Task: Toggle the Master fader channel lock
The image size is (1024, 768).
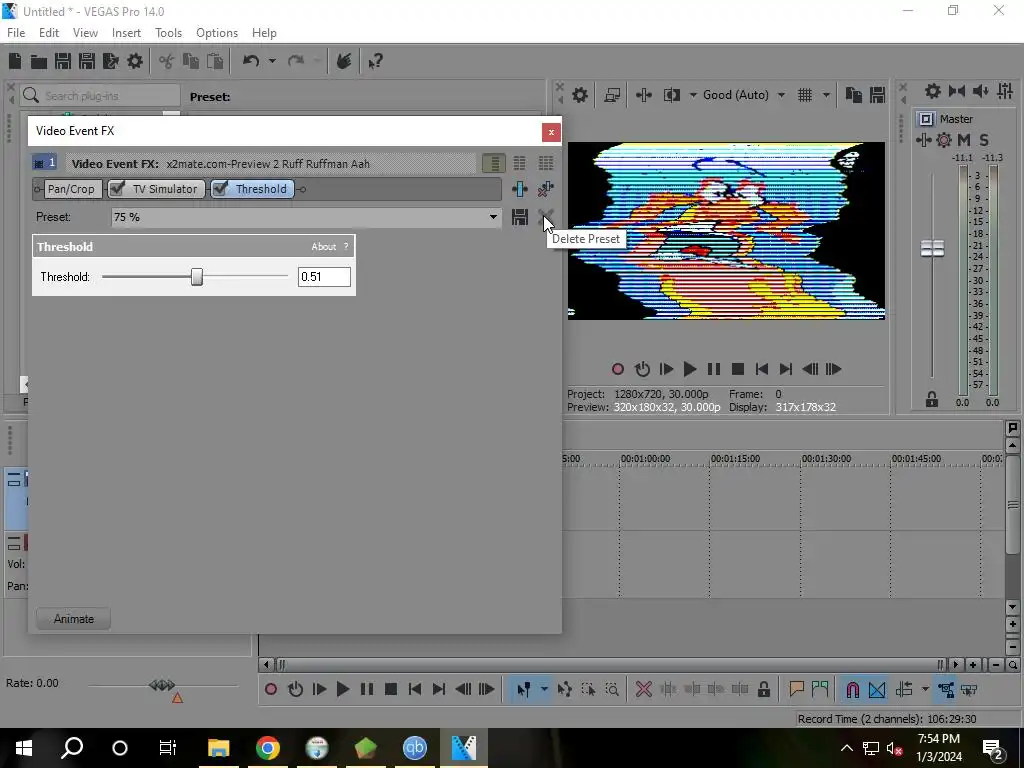Action: 932,399
